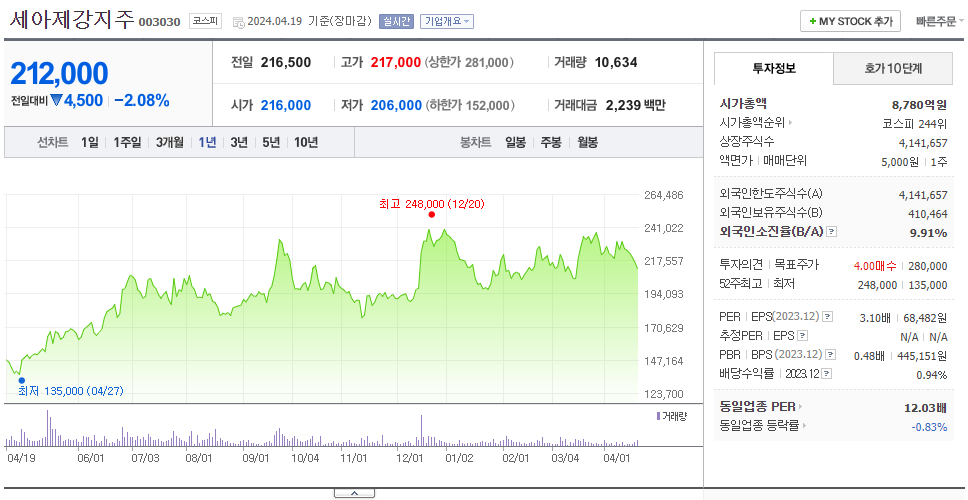The width and height of the screenshot is (968, 500).
Task: Click the calendar icon beside 2024.04.19
Action: tap(238, 22)
